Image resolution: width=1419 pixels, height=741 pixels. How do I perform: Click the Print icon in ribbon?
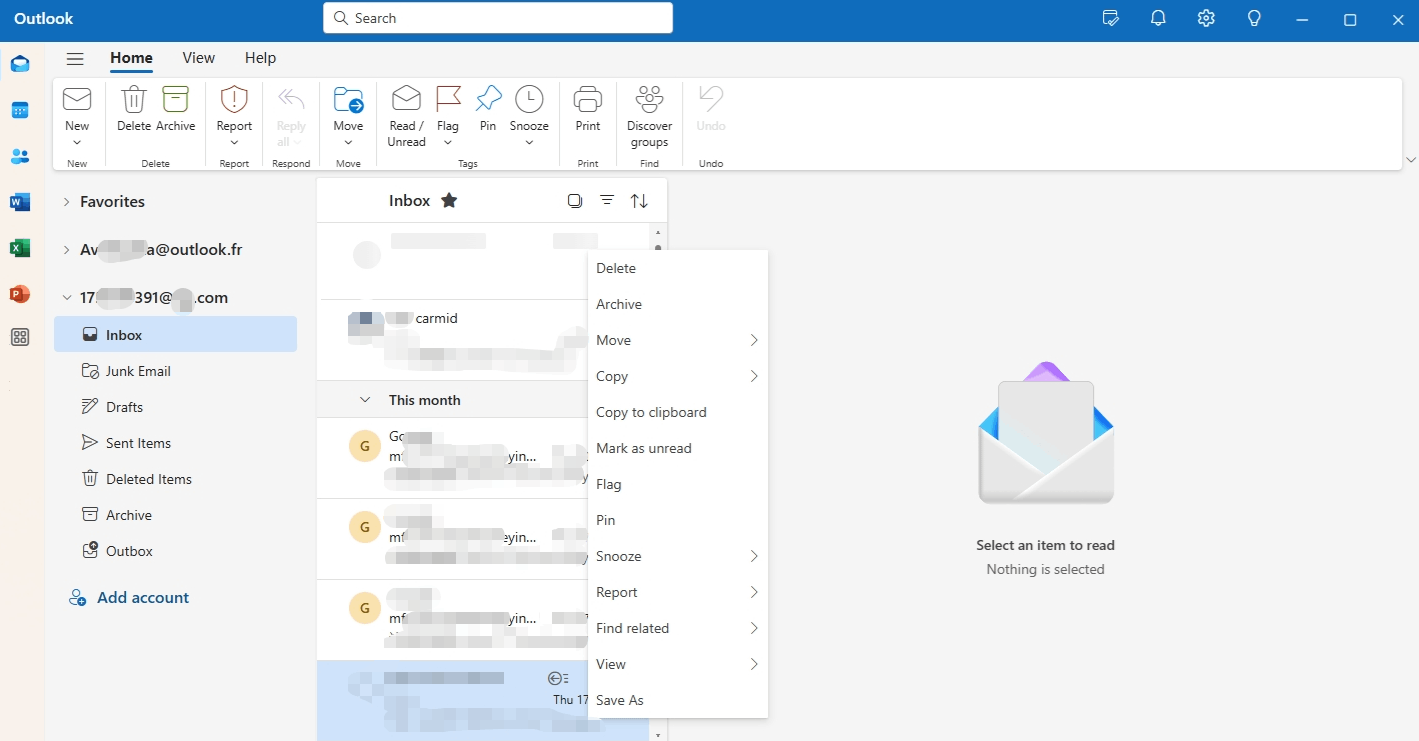tap(588, 99)
